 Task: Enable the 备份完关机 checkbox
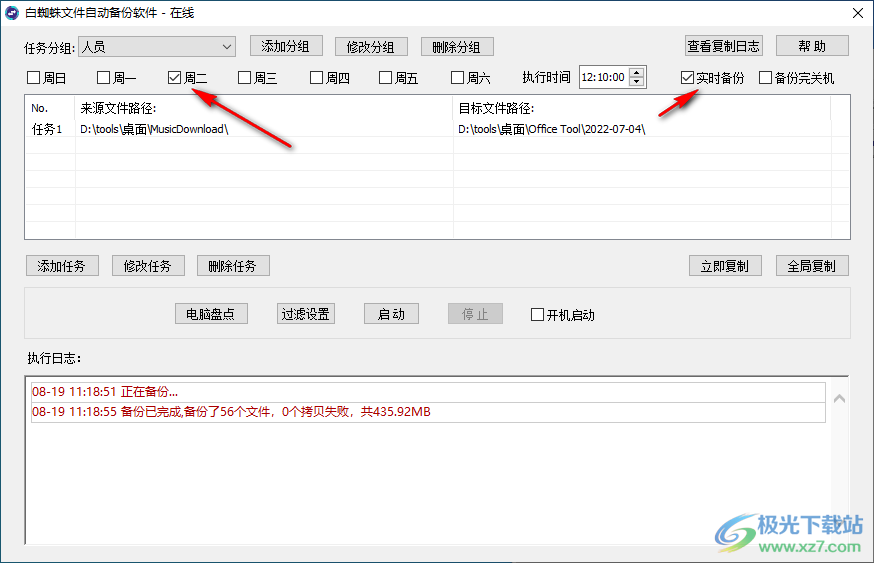765,77
